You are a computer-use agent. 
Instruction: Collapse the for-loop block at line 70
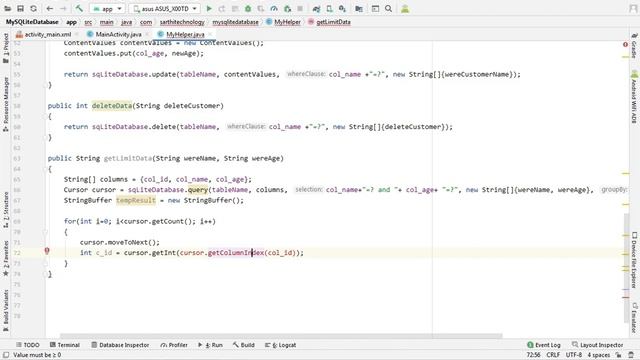coord(46,232)
